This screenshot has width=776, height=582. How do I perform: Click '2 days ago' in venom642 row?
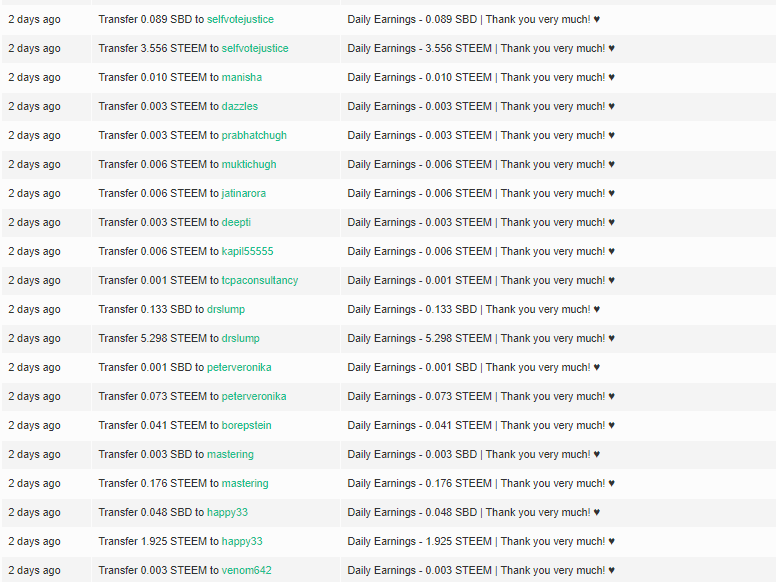click(34, 571)
